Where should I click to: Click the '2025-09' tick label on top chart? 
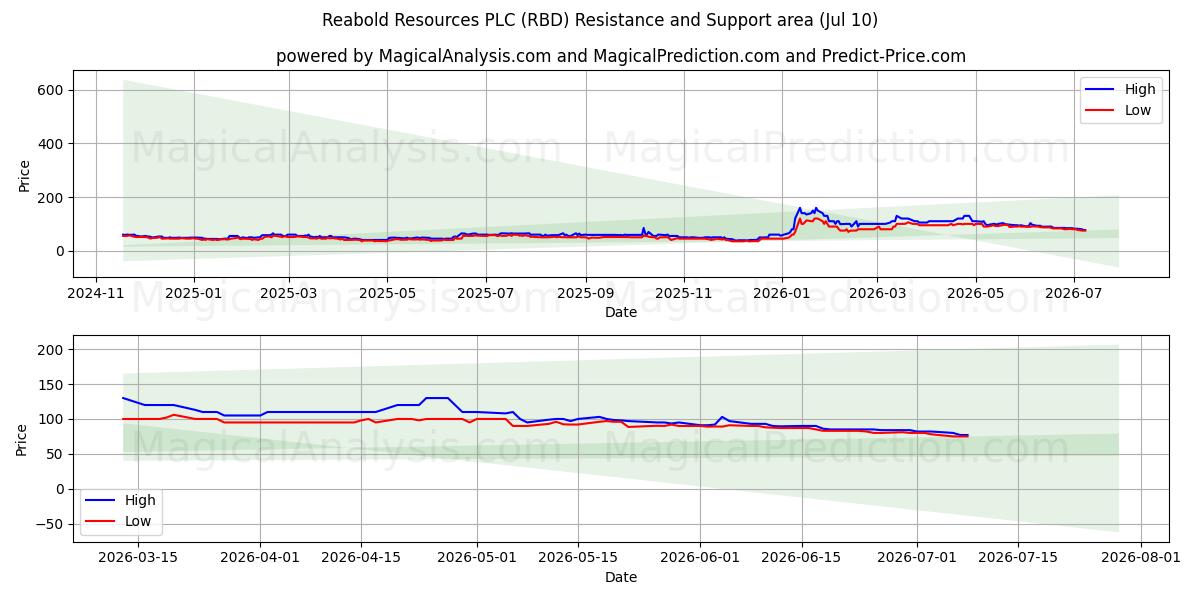click(585, 294)
